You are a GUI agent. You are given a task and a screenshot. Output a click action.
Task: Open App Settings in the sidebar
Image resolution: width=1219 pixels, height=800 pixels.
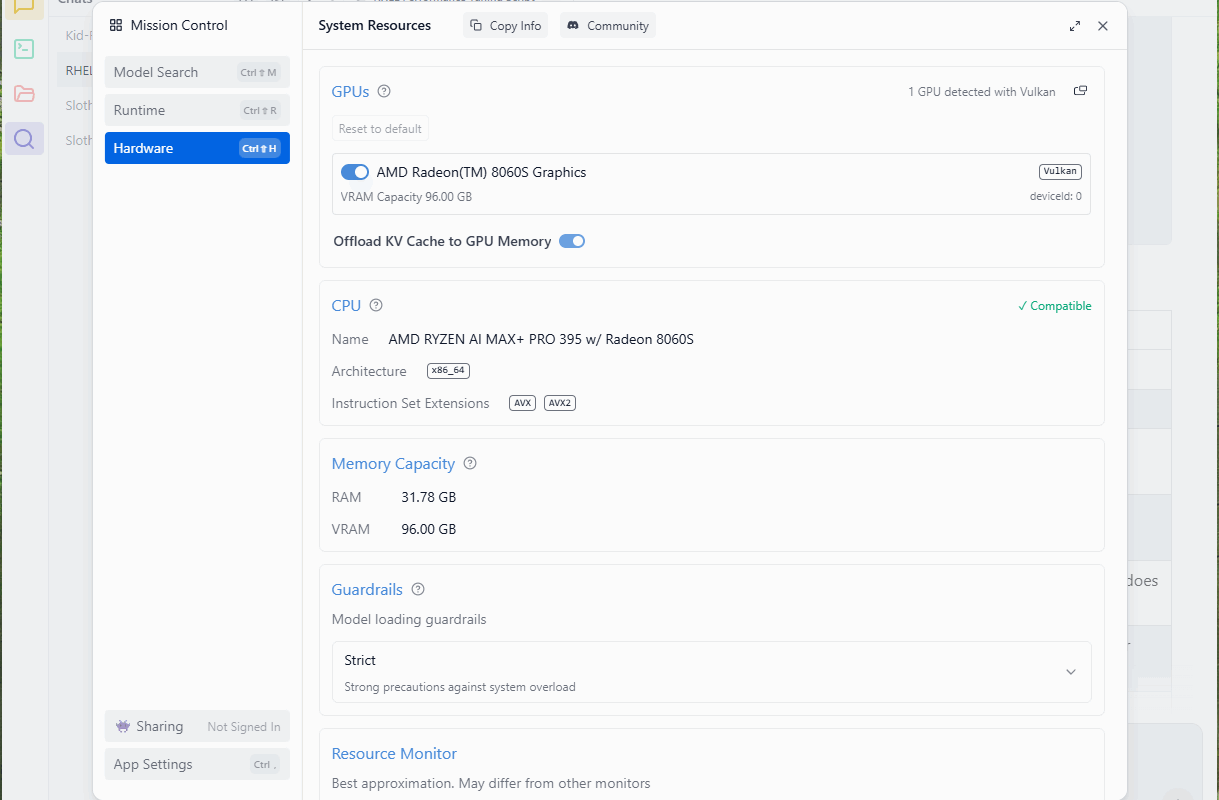[197, 764]
